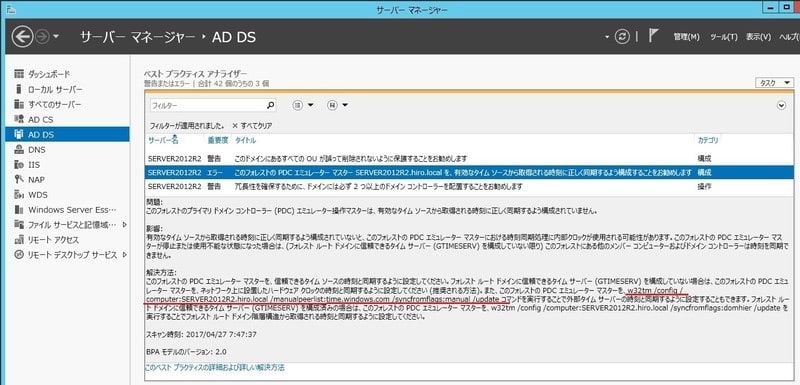Screen dimensions: 800x385
Task: Open the ヘルプ menu
Action: coord(789,37)
